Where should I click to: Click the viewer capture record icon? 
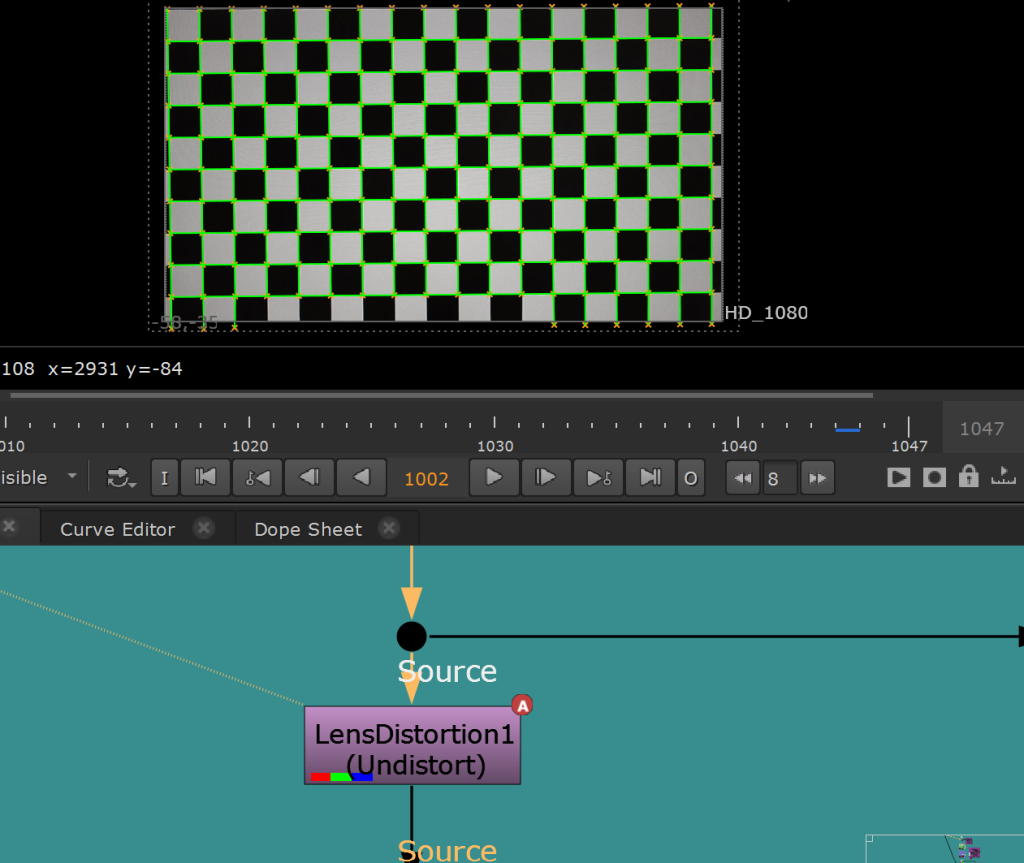(934, 478)
